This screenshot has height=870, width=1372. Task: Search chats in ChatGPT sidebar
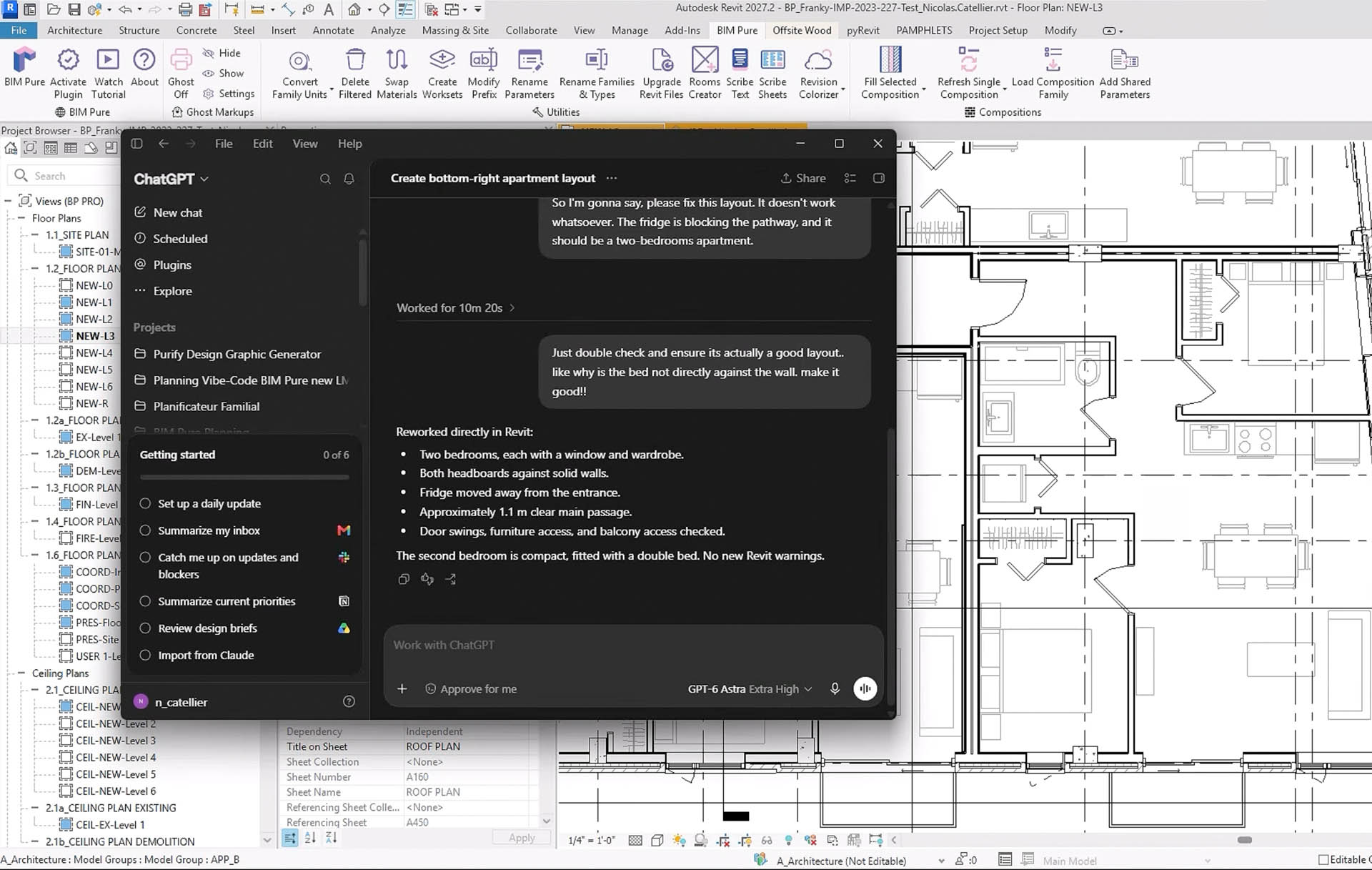(325, 179)
